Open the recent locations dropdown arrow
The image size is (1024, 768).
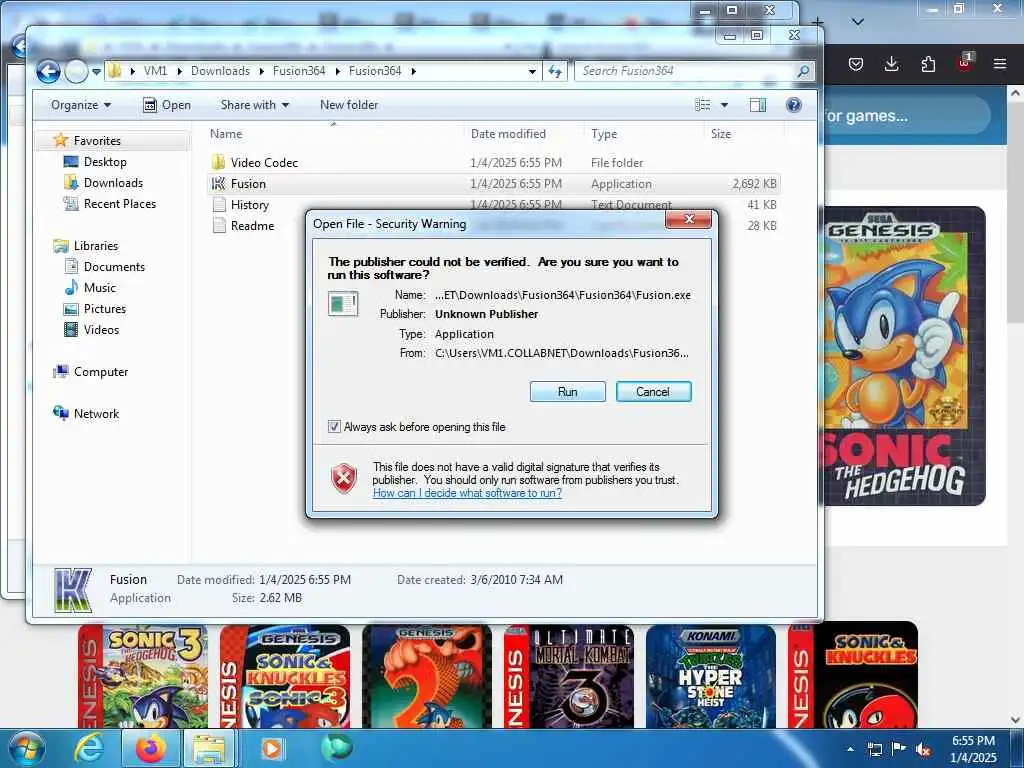coord(96,71)
